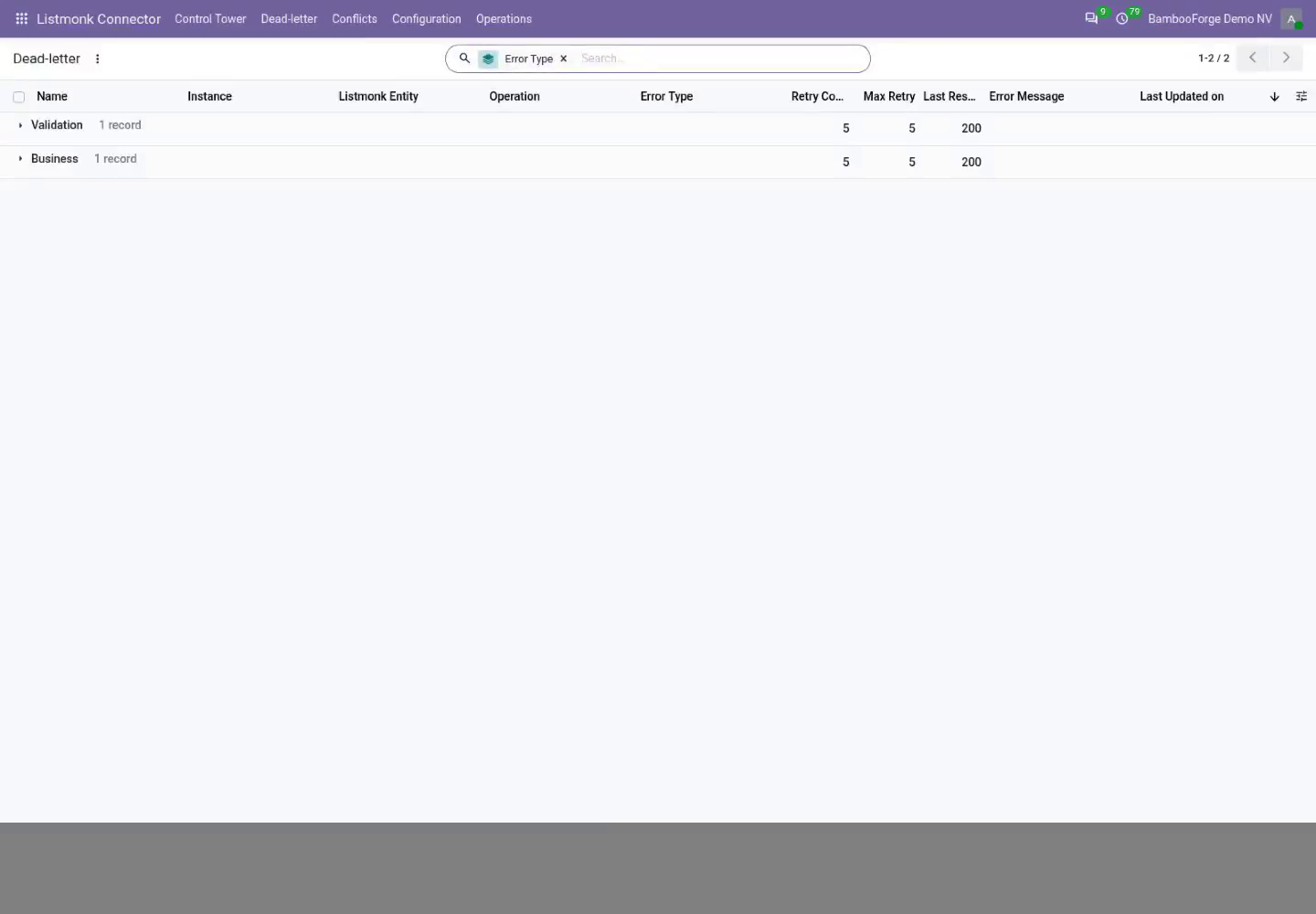Open the apps grid home menu

(21, 18)
